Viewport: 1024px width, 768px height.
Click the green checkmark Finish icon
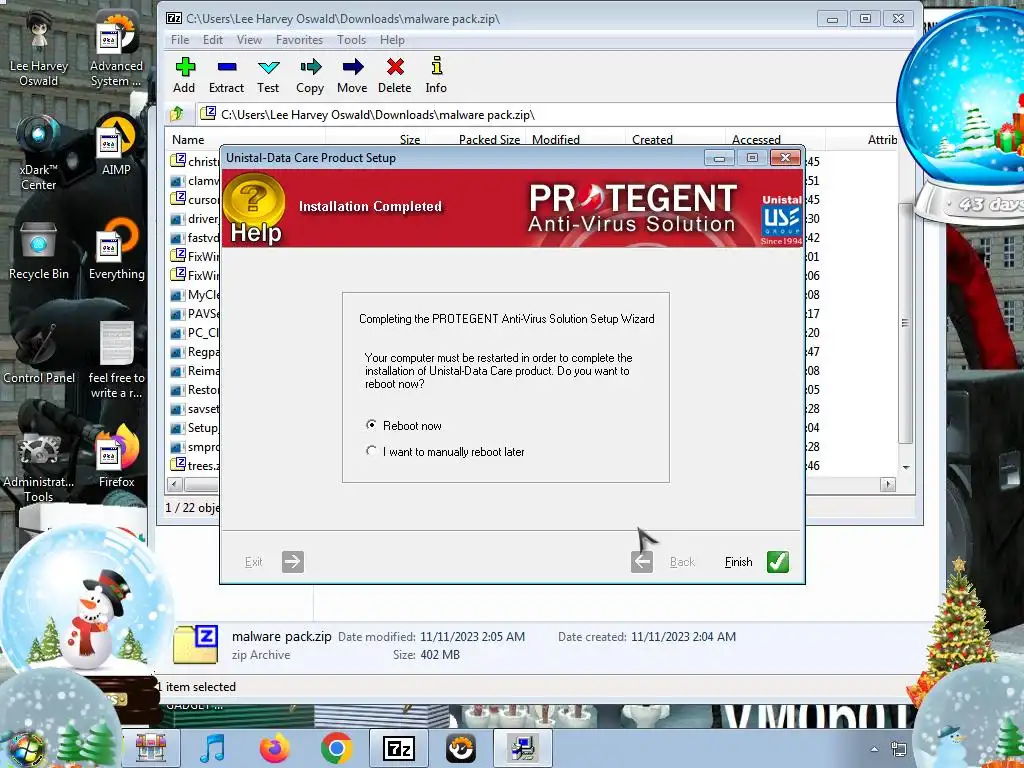pyautogui.click(x=778, y=562)
